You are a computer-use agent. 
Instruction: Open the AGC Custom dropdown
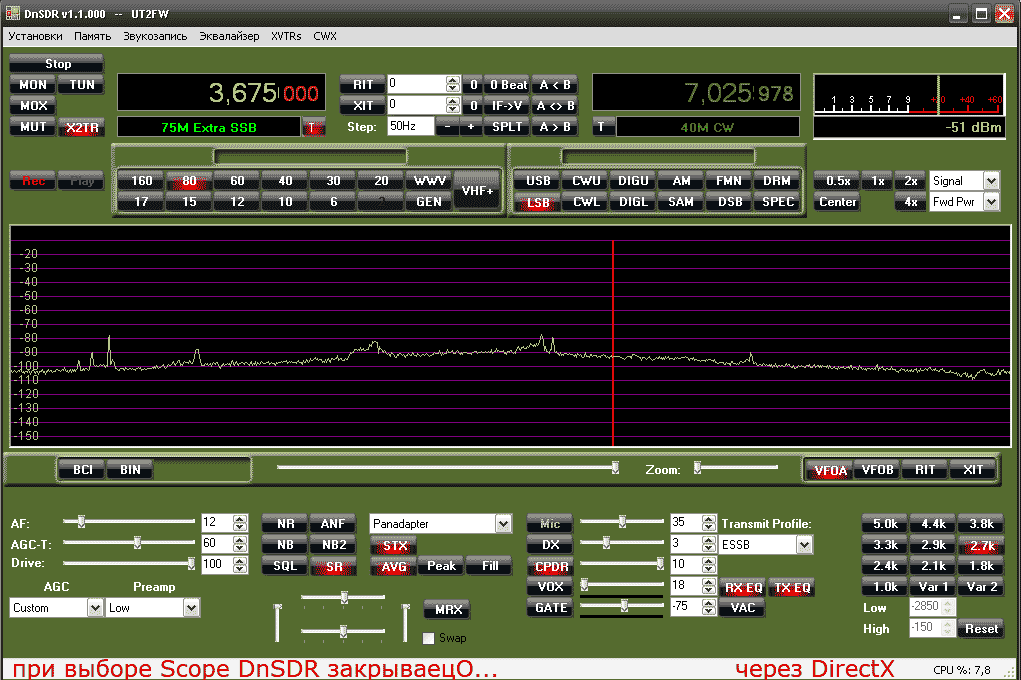pyautogui.click(x=95, y=608)
